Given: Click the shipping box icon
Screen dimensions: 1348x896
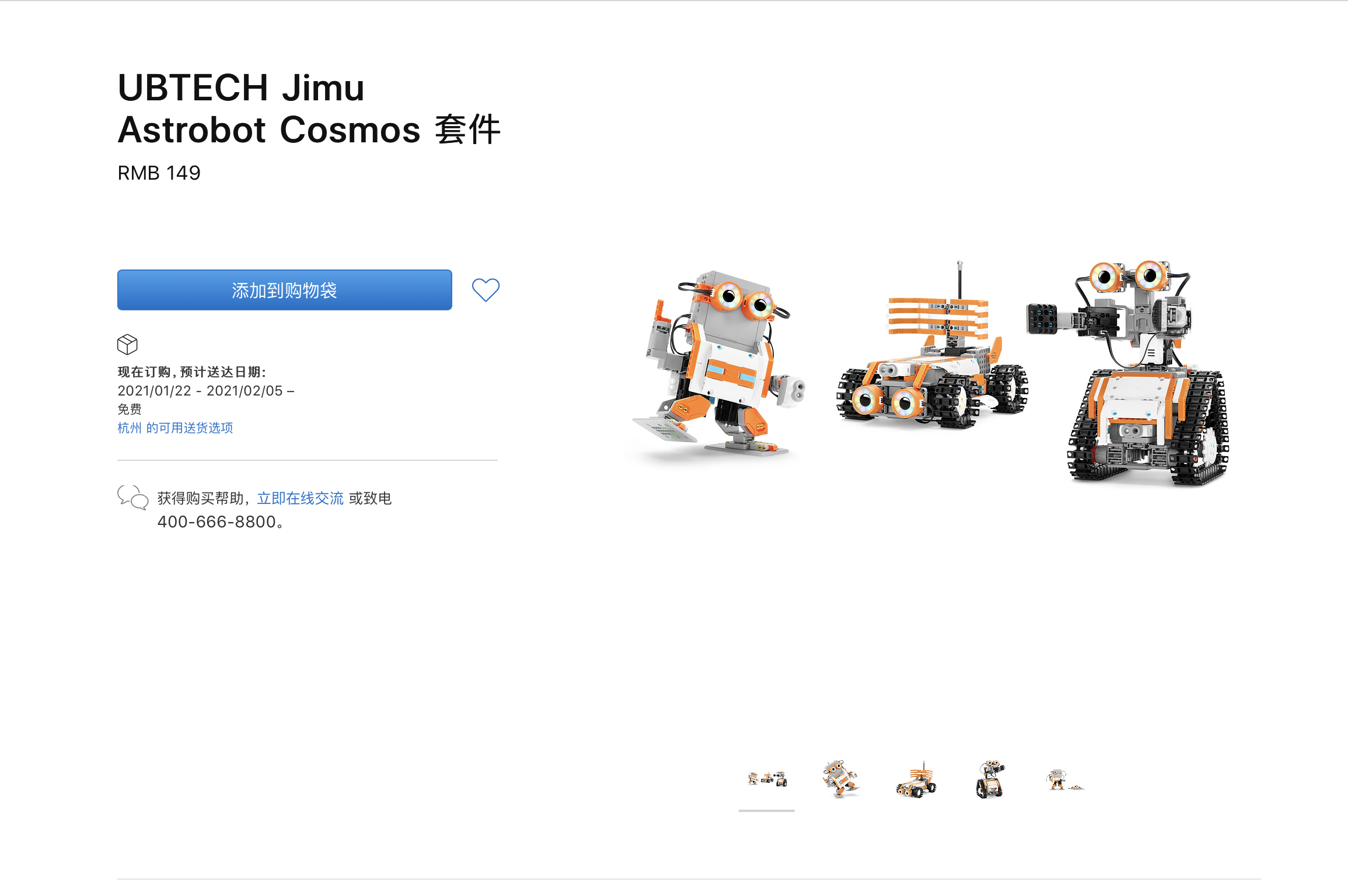Looking at the screenshot, I should coord(127,344).
